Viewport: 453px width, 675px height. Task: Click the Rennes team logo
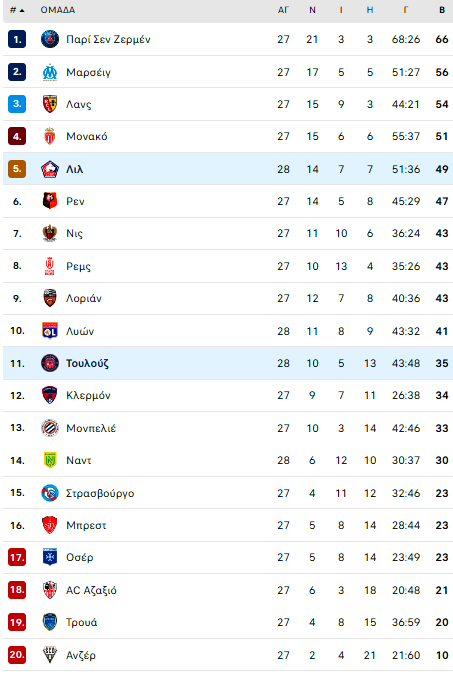pos(50,201)
